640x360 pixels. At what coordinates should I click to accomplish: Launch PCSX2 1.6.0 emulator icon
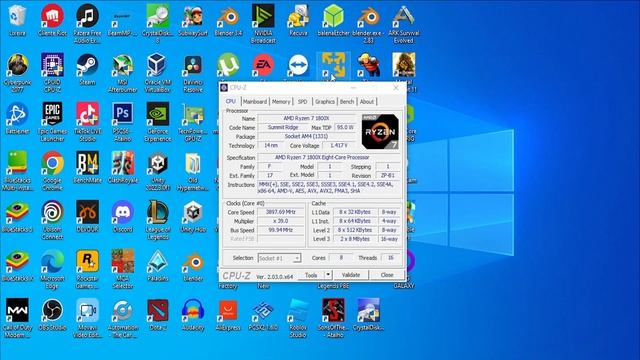(x=263, y=314)
